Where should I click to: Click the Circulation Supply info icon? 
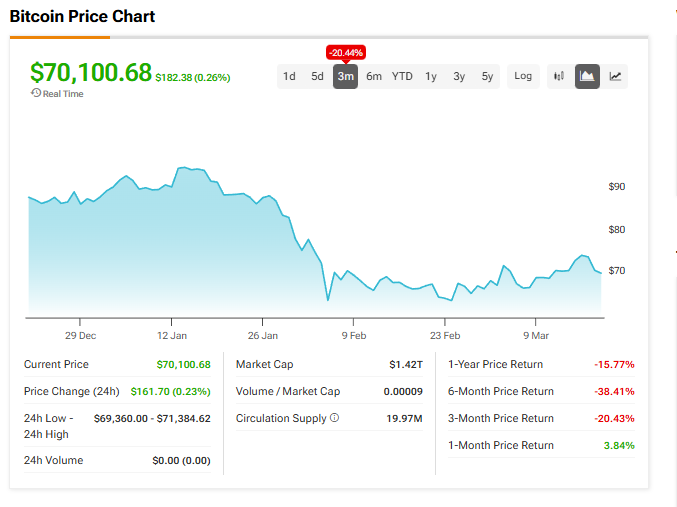point(334,418)
